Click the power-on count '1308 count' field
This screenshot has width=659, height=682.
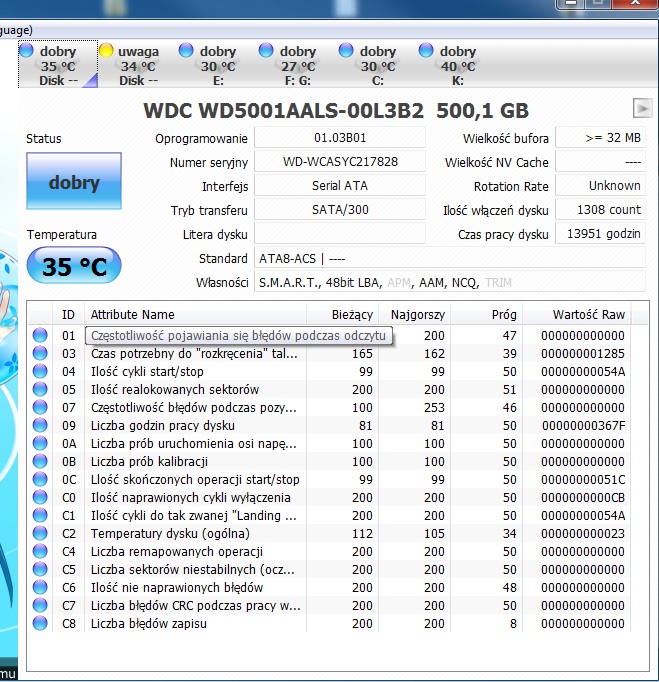(x=601, y=210)
